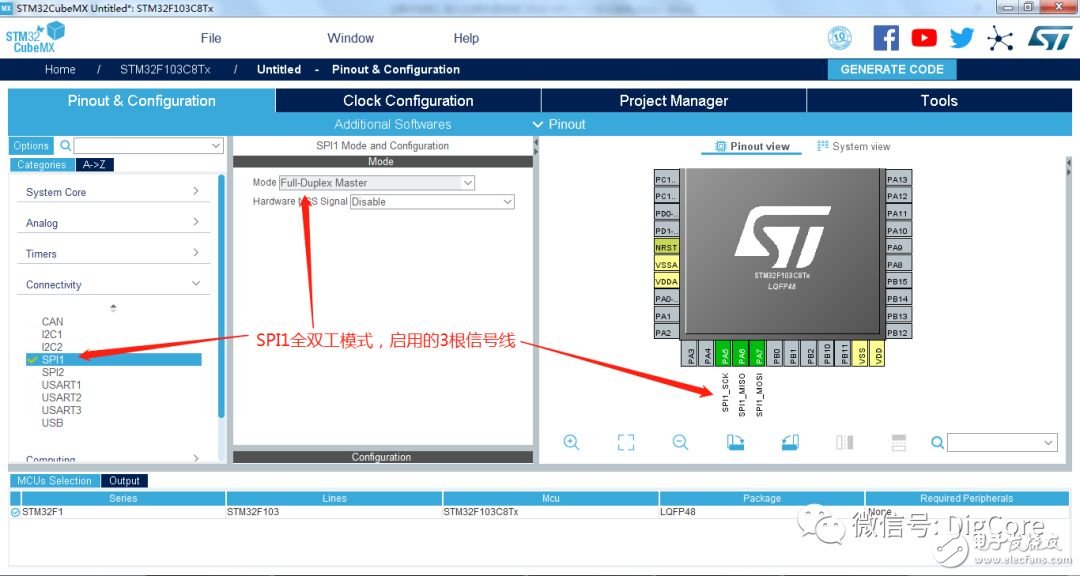Image resolution: width=1080 pixels, height=576 pixels.
Task: Switch to Tools tab
Action: click(x=939, y=101)
